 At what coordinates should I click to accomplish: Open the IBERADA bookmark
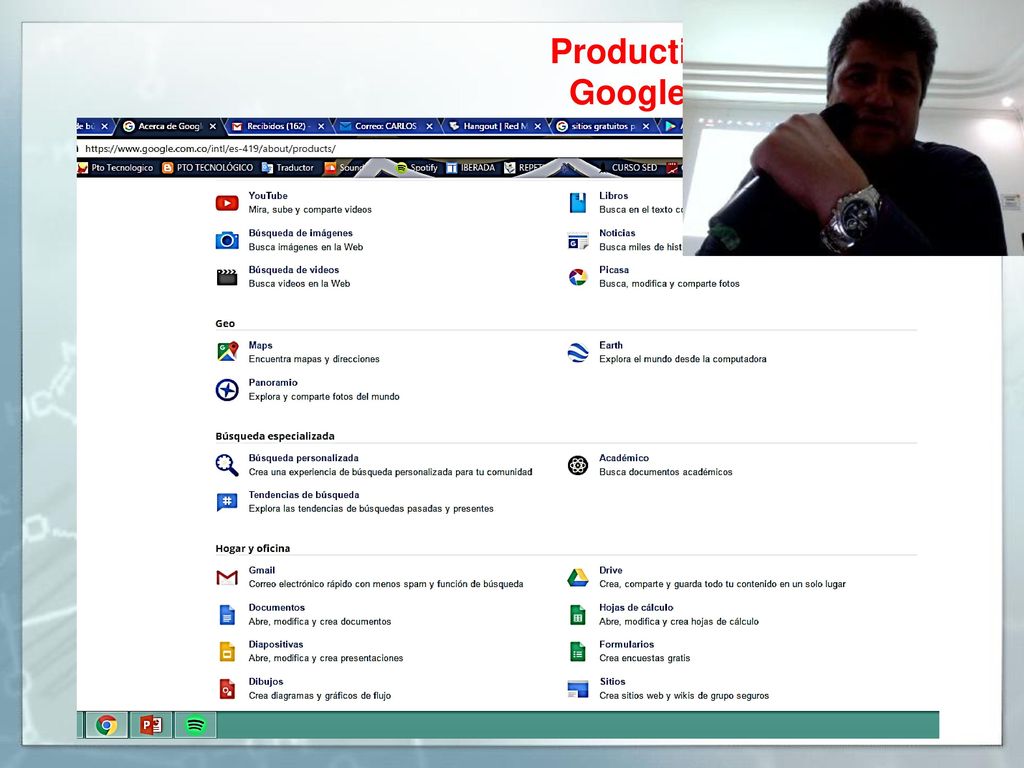[x=471, y=168]
